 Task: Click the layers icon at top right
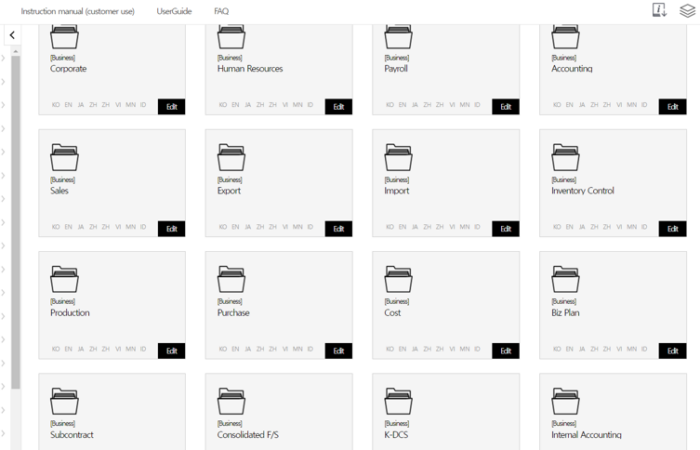(685, 10)
